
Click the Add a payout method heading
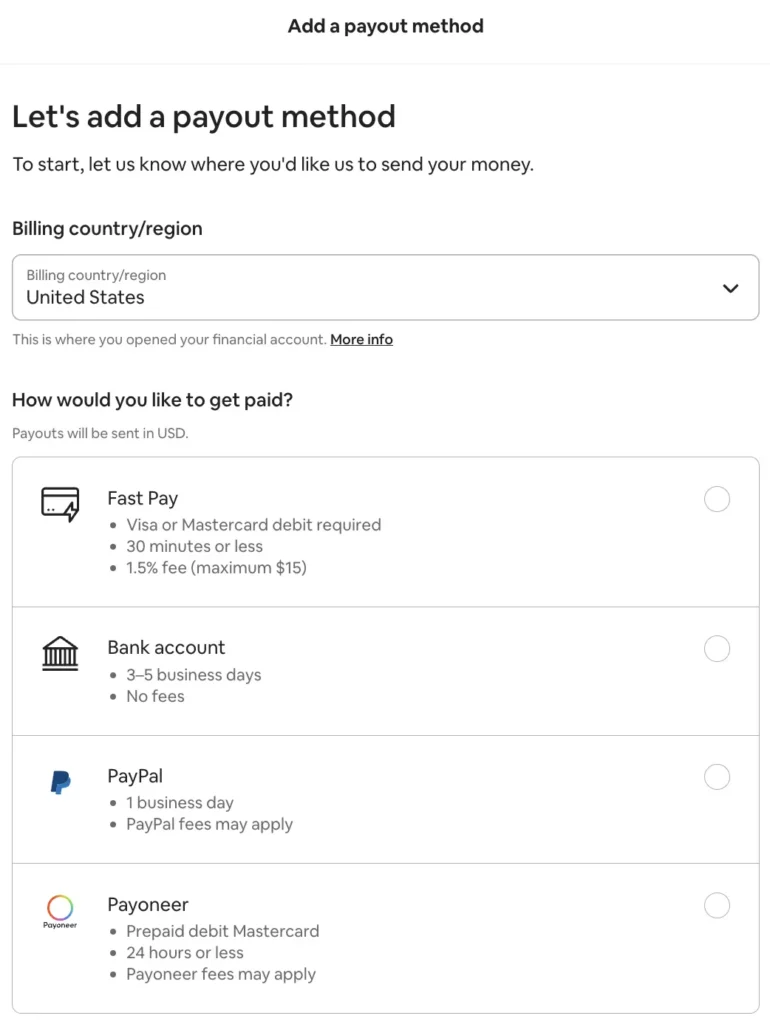pos(385,26)
